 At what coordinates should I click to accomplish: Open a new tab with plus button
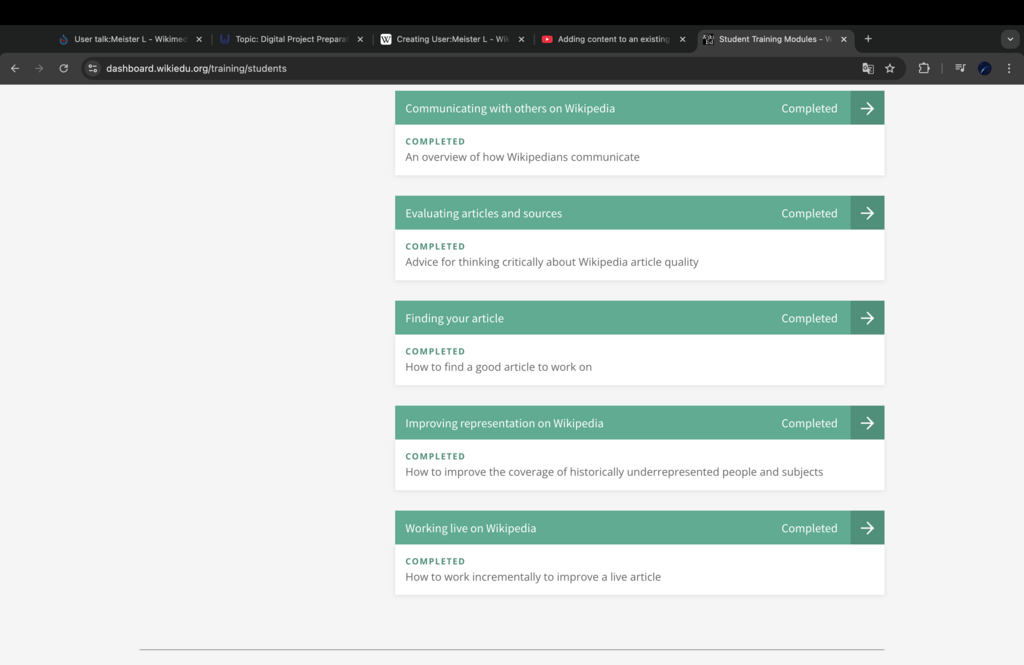click(x=868, y=39)
